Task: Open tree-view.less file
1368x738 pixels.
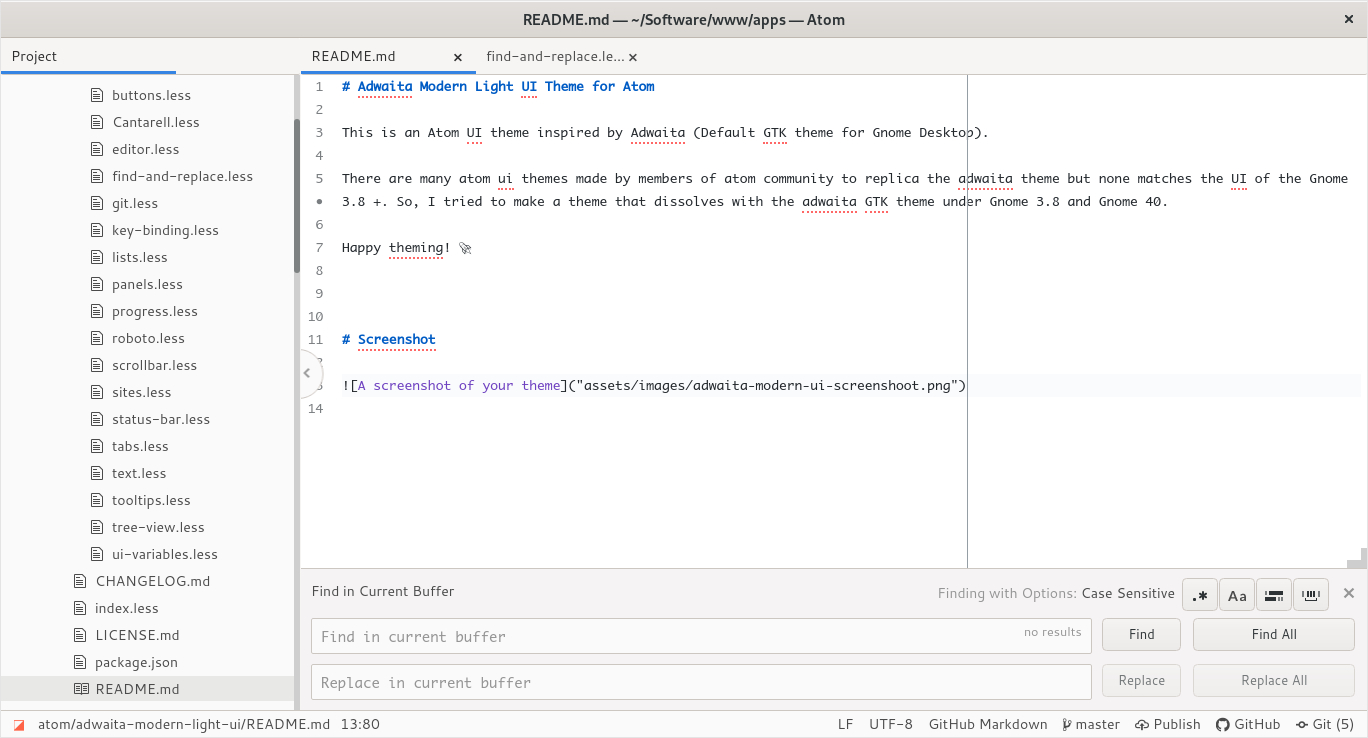Action: pos(158,527)
